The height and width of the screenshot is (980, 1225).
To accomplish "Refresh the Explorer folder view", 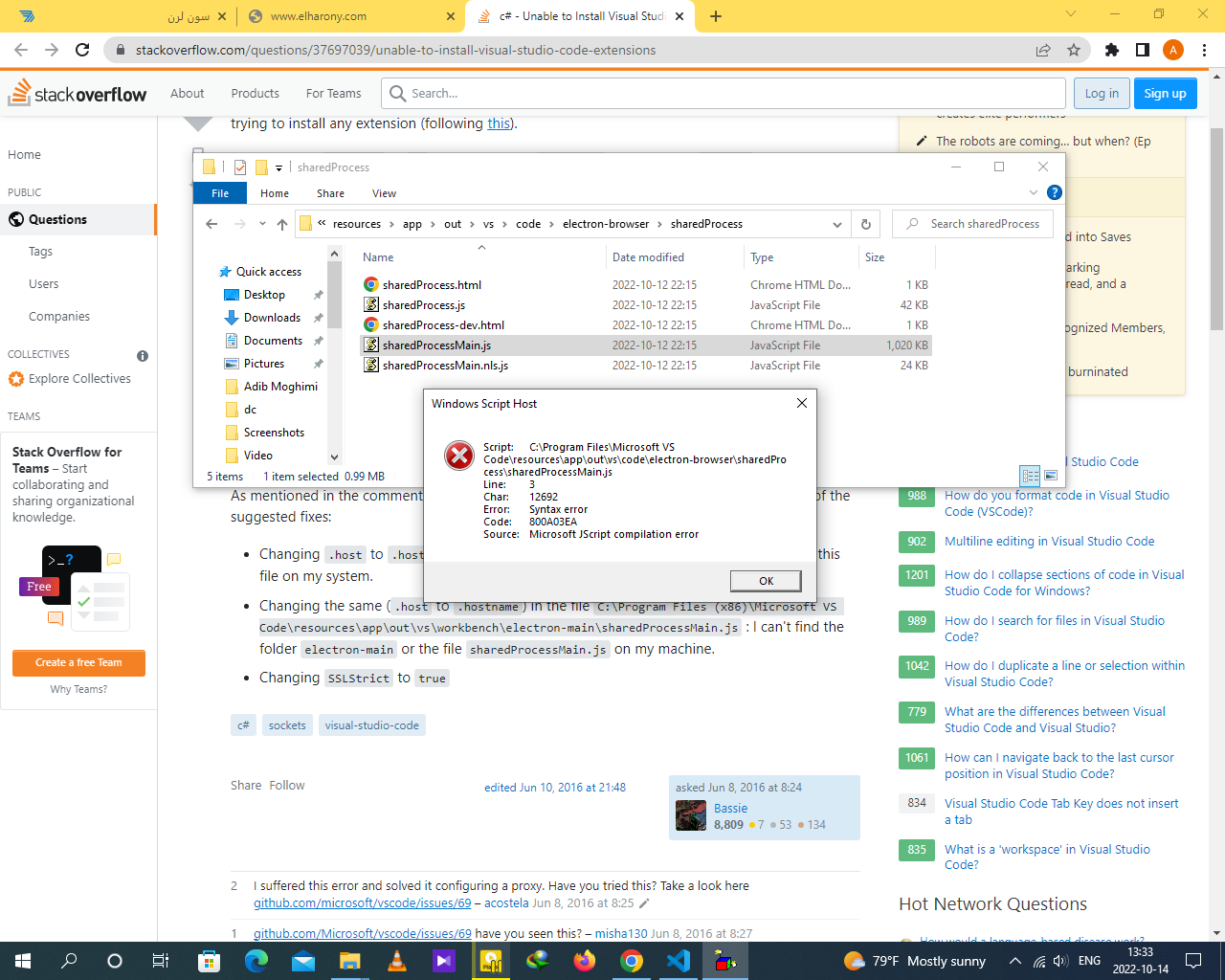I will (x=866, y=224).
